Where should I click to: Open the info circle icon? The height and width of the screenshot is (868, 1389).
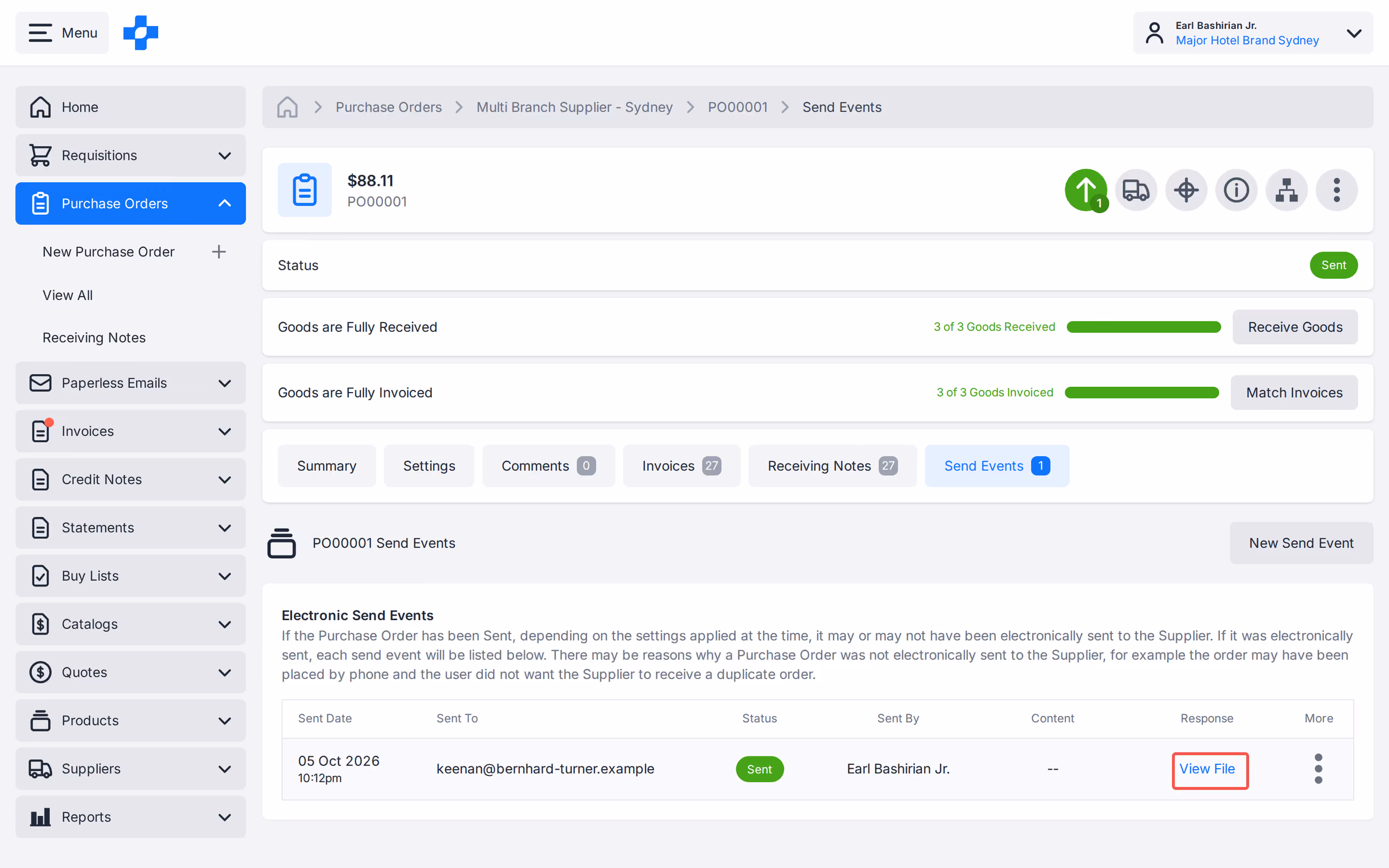click(1236, 190)
